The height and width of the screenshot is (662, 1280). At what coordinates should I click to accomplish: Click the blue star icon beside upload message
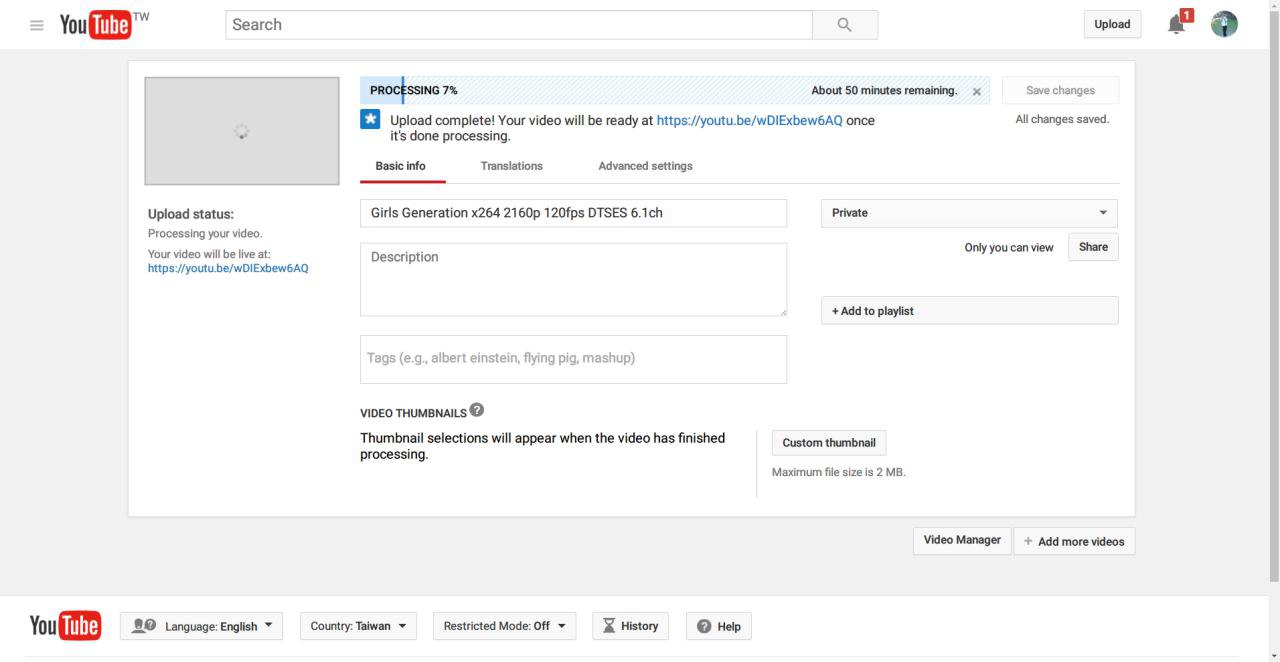pyautogui.click(x=370, y=120)
